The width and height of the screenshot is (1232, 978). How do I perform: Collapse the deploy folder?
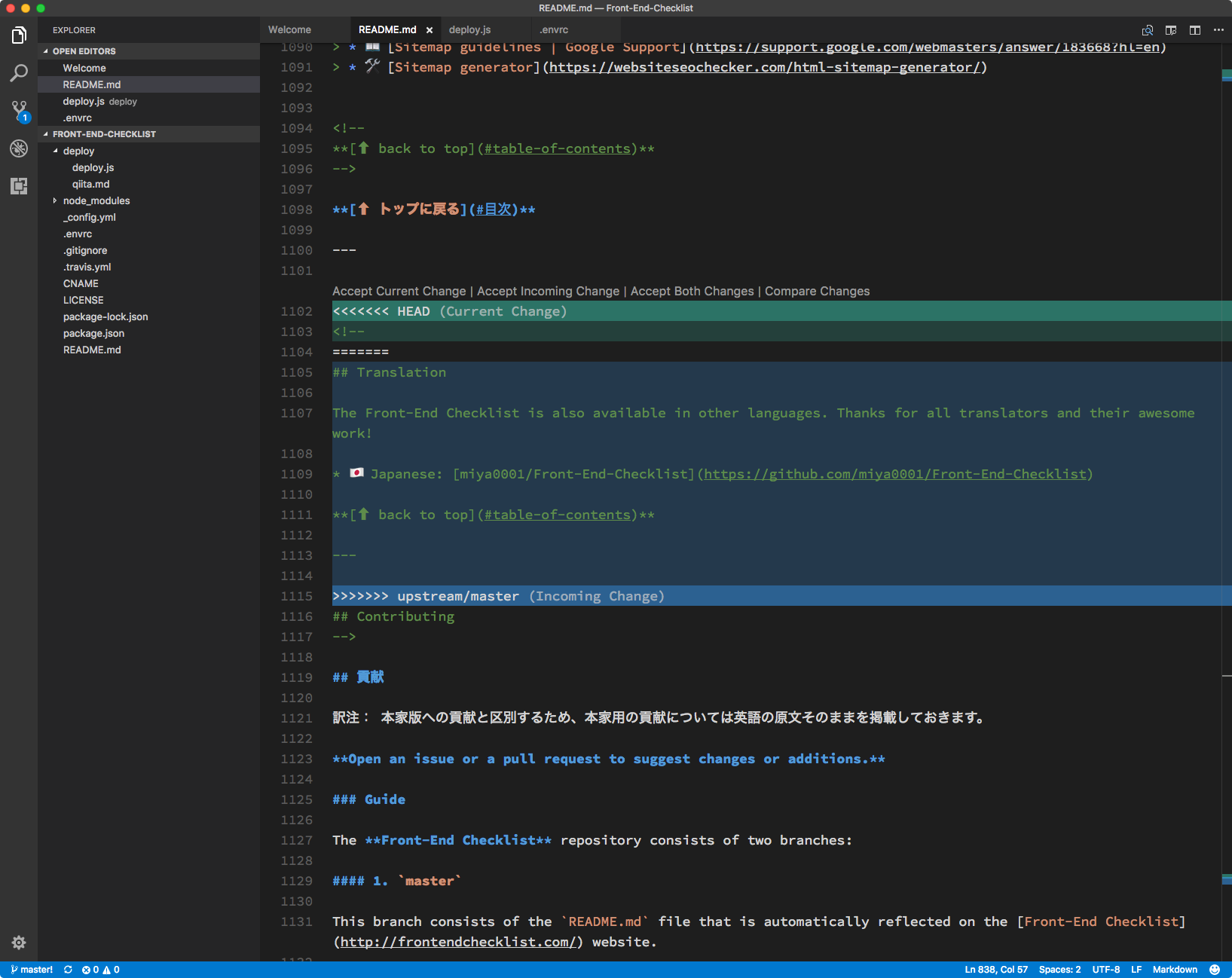[x=55, y=151]
